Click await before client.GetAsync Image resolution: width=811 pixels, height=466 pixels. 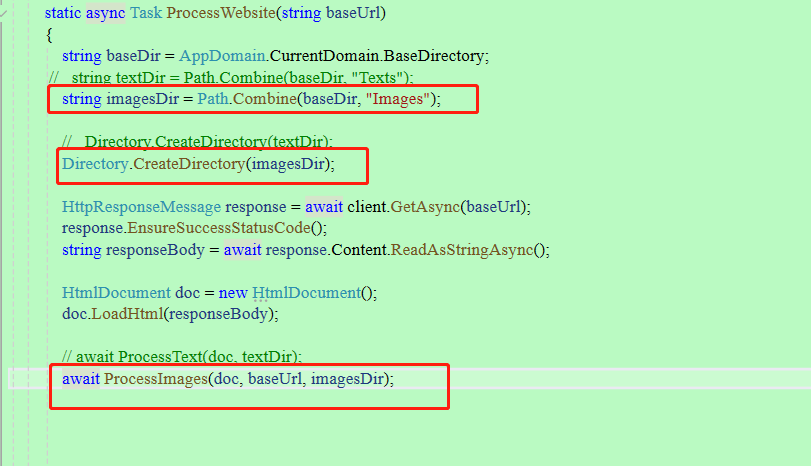324,207
